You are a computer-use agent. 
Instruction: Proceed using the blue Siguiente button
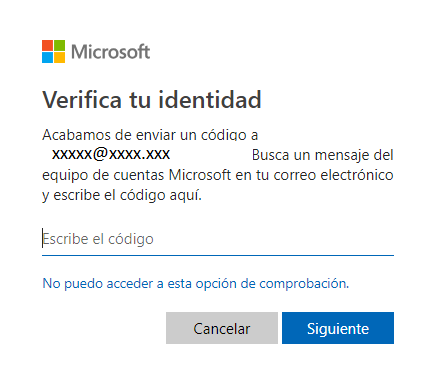click(338, 328)
